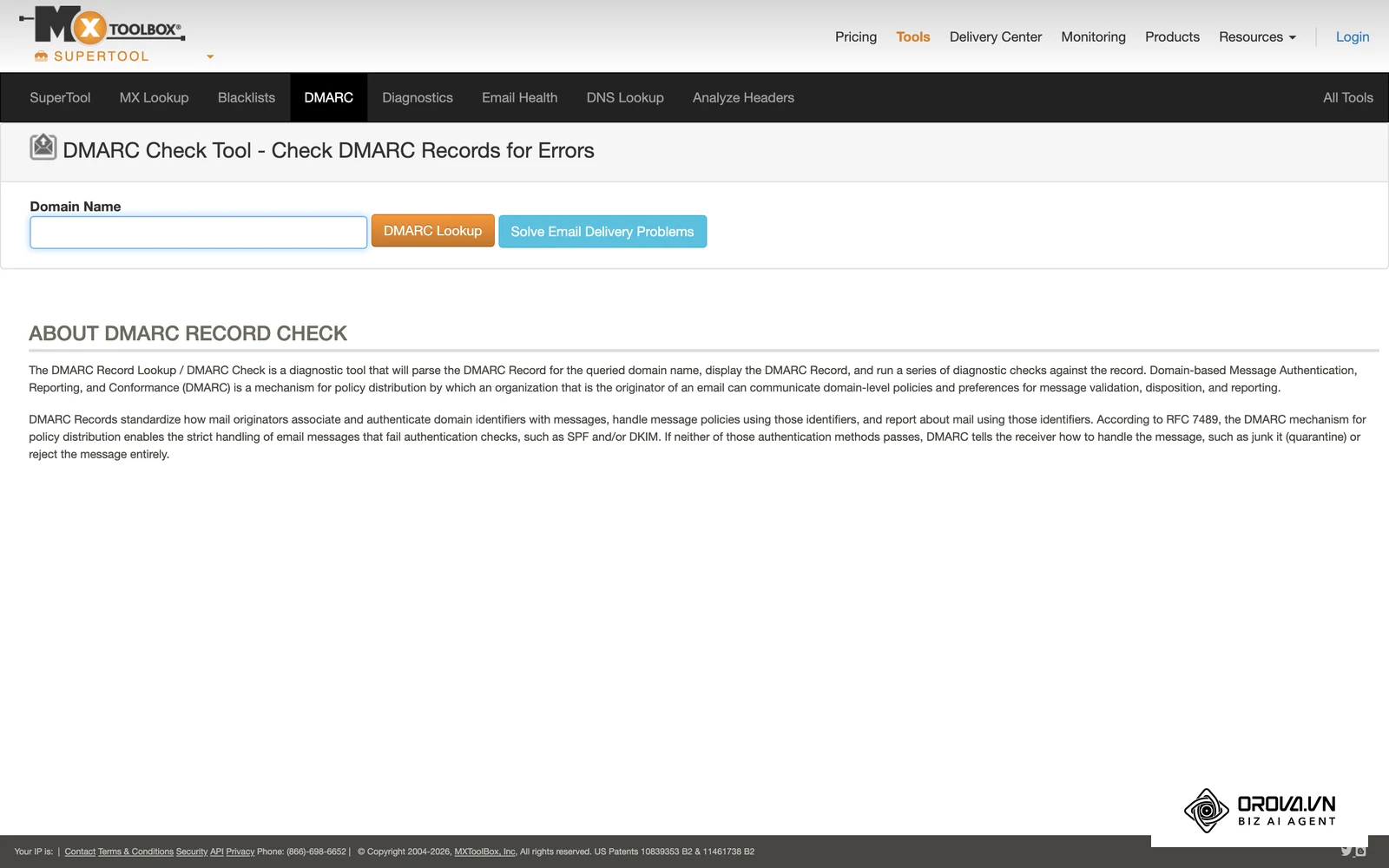Open the DNS Lookup tab

[x=625, y=97]
